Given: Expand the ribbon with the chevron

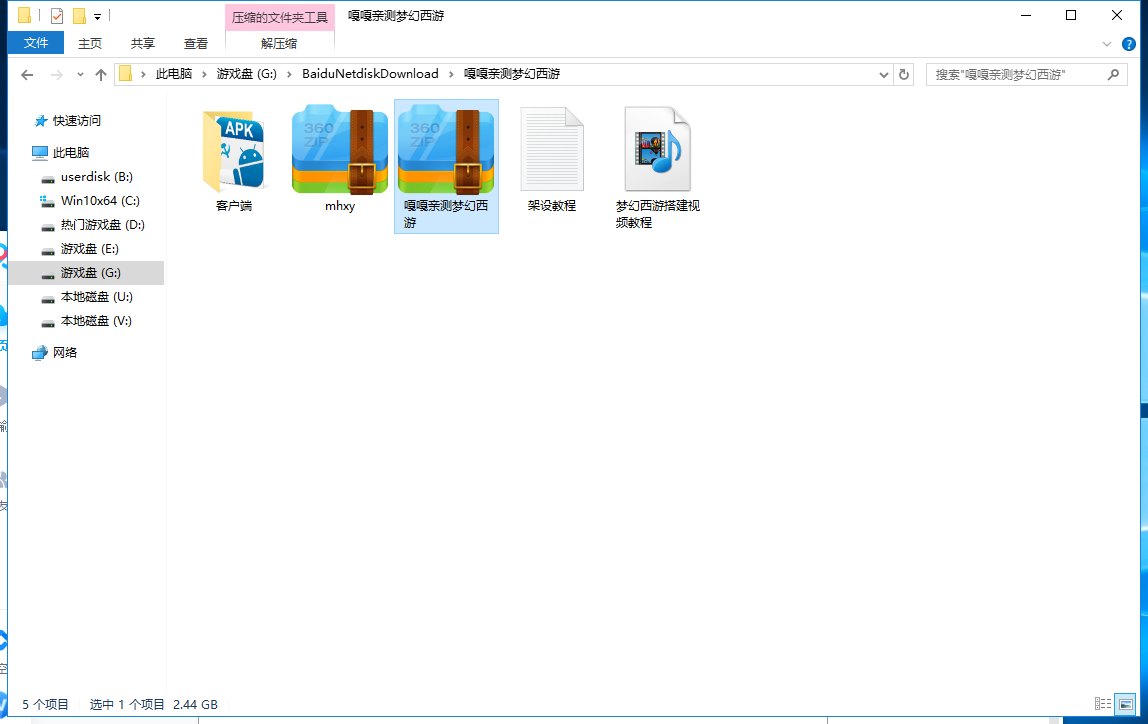Looking at the screenshot, I should point(1106,44).
